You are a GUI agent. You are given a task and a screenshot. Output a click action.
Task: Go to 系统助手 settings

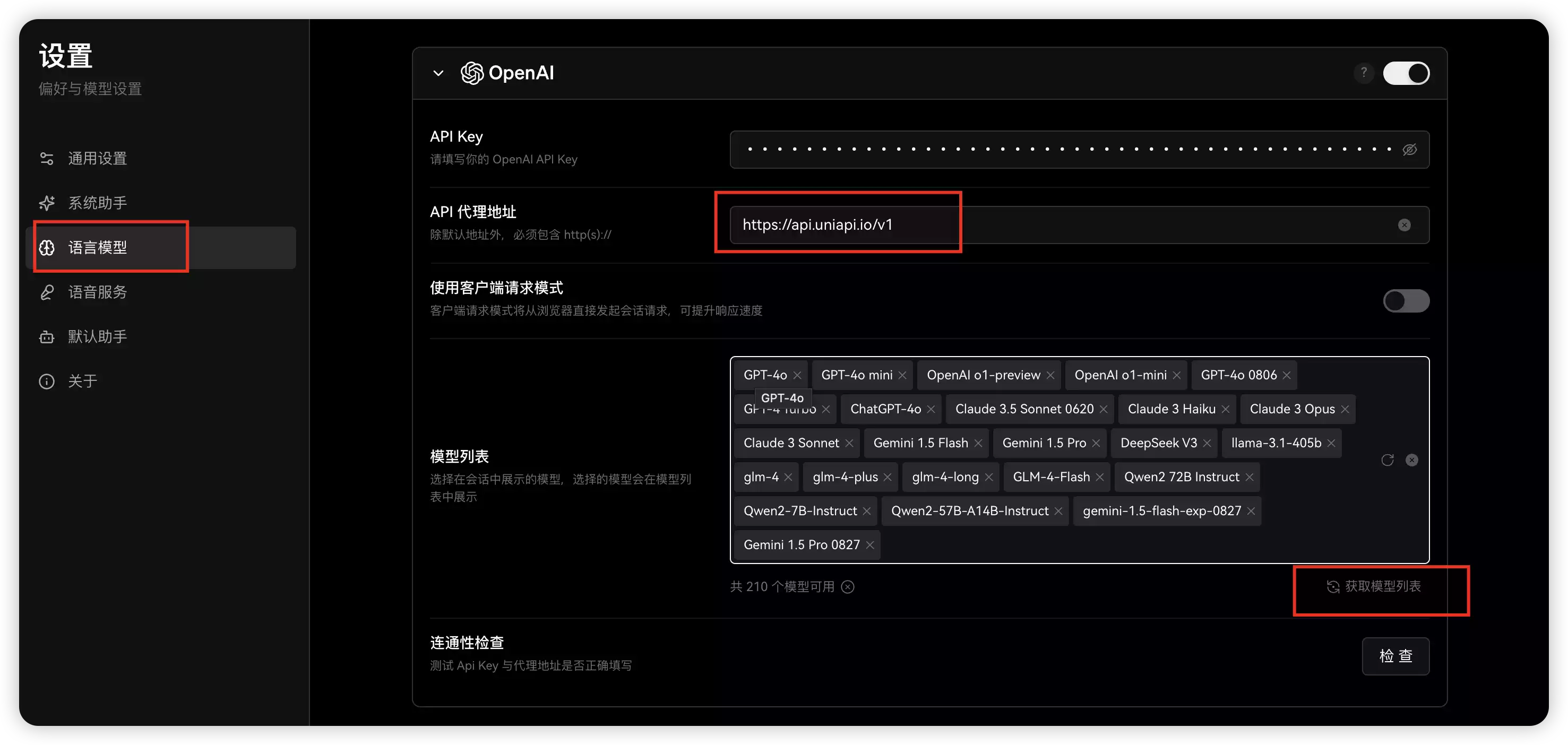coord(97,203)
